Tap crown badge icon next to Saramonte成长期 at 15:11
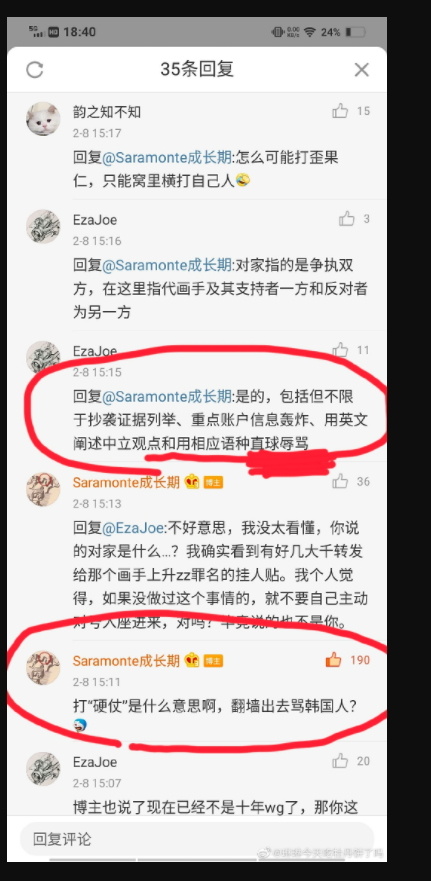 tap(192, 660)
